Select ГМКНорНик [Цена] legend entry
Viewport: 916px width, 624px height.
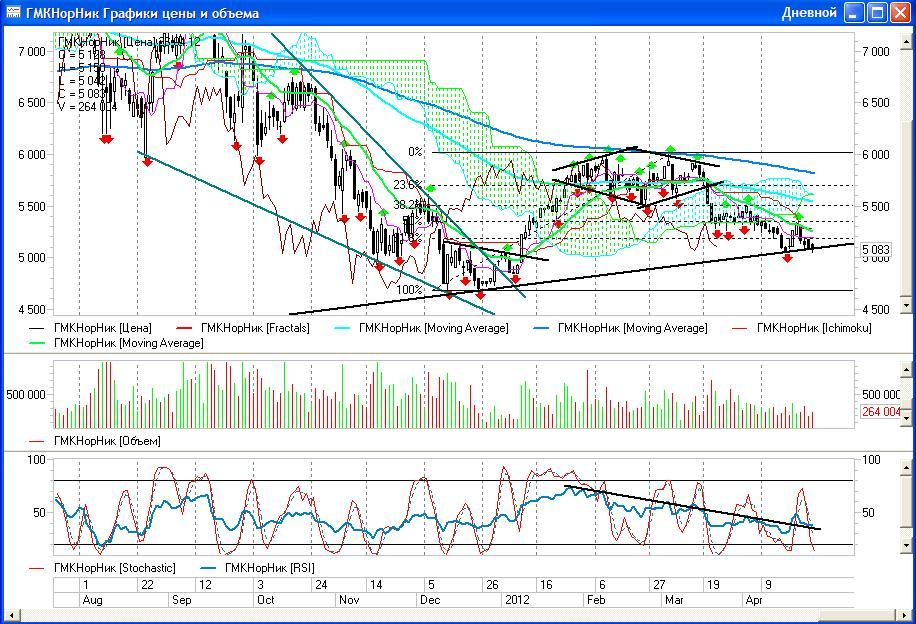pos(90,328)
